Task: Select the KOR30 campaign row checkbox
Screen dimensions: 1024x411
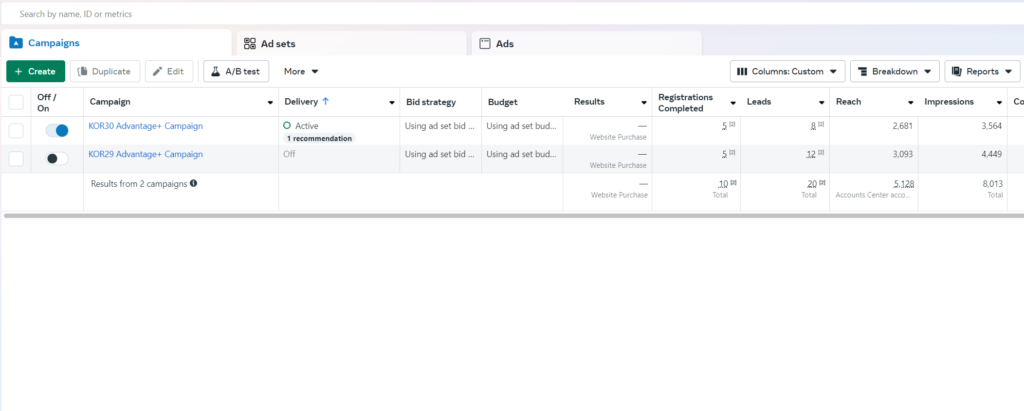Action: coord(16,131)
